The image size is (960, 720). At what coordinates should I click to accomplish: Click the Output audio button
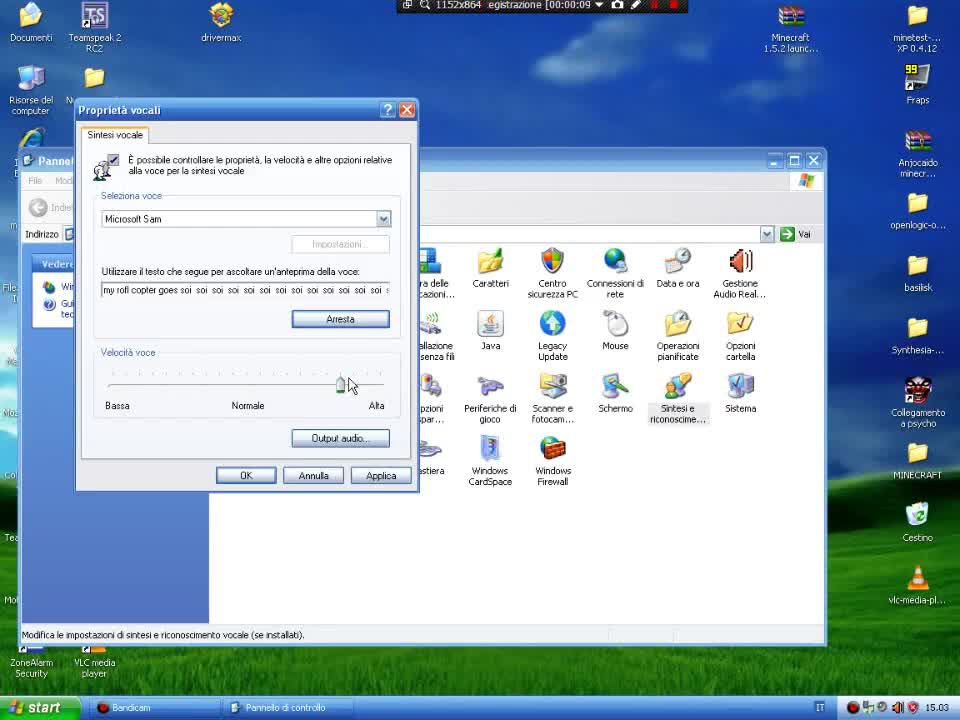point(340,438)
